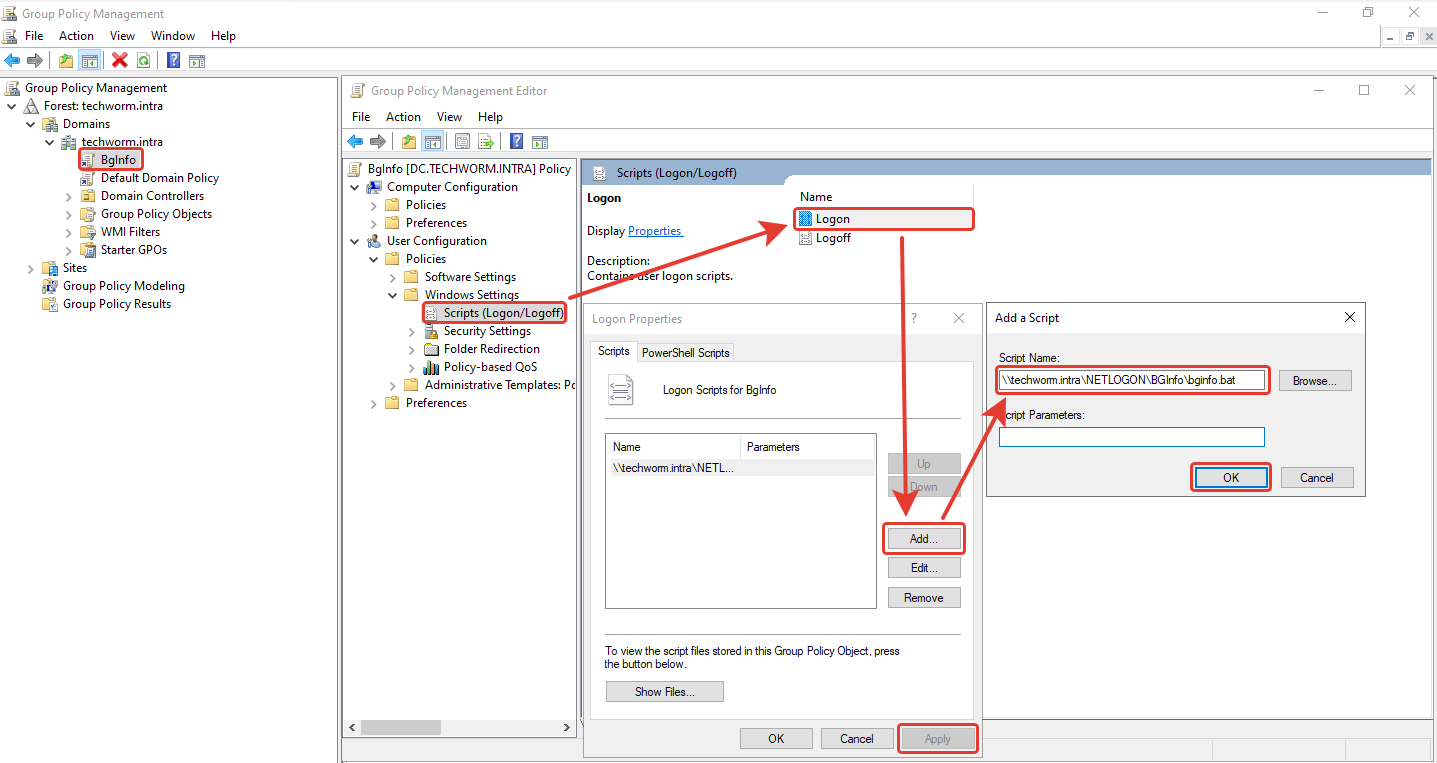Click red Delete icon in Group Policy Management toolbar
Viewport: 1437px width, 763px height.
[x=120, y=60]
